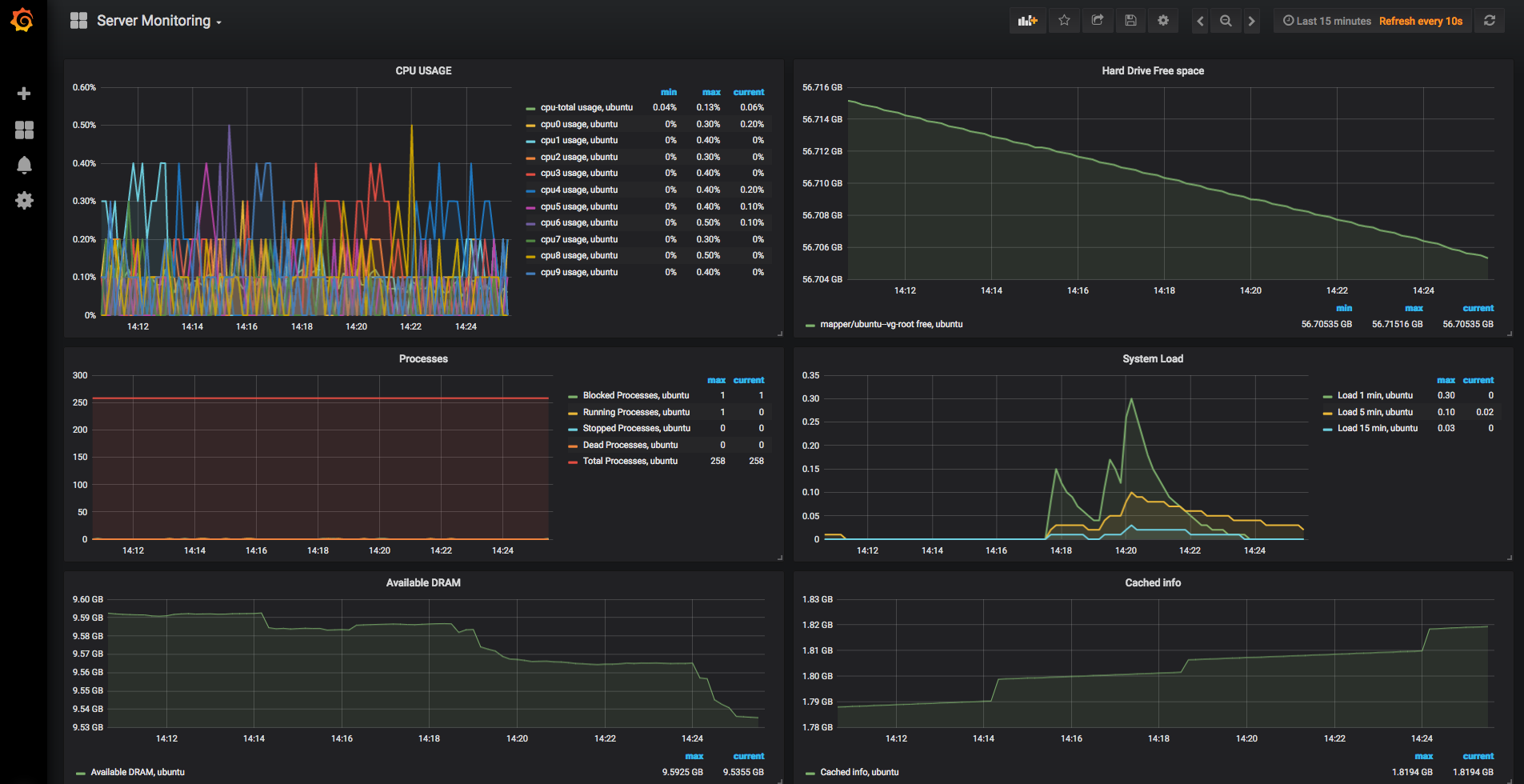Sort CPU legend by current column
Image resolution: width=1524 pixels, height=784 pixels.
tap(749, 92)
